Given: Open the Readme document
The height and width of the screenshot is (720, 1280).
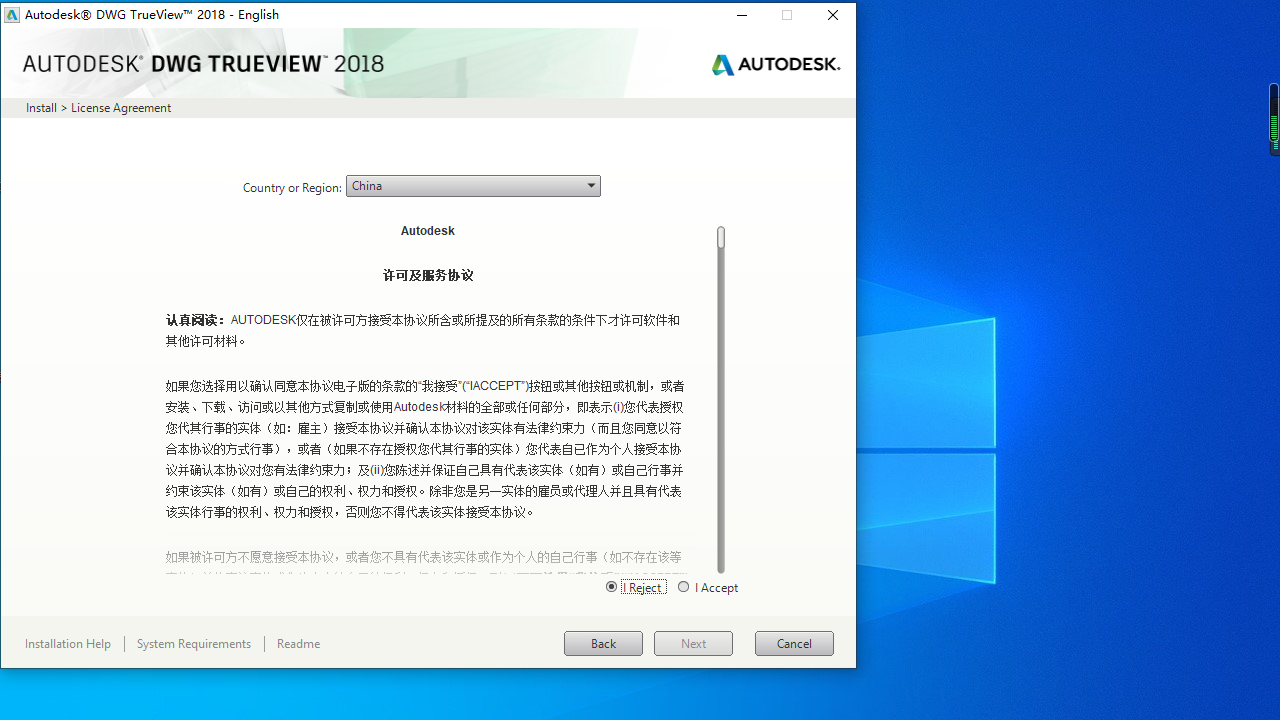Looking at the screenshot, I should click(298, 643).
